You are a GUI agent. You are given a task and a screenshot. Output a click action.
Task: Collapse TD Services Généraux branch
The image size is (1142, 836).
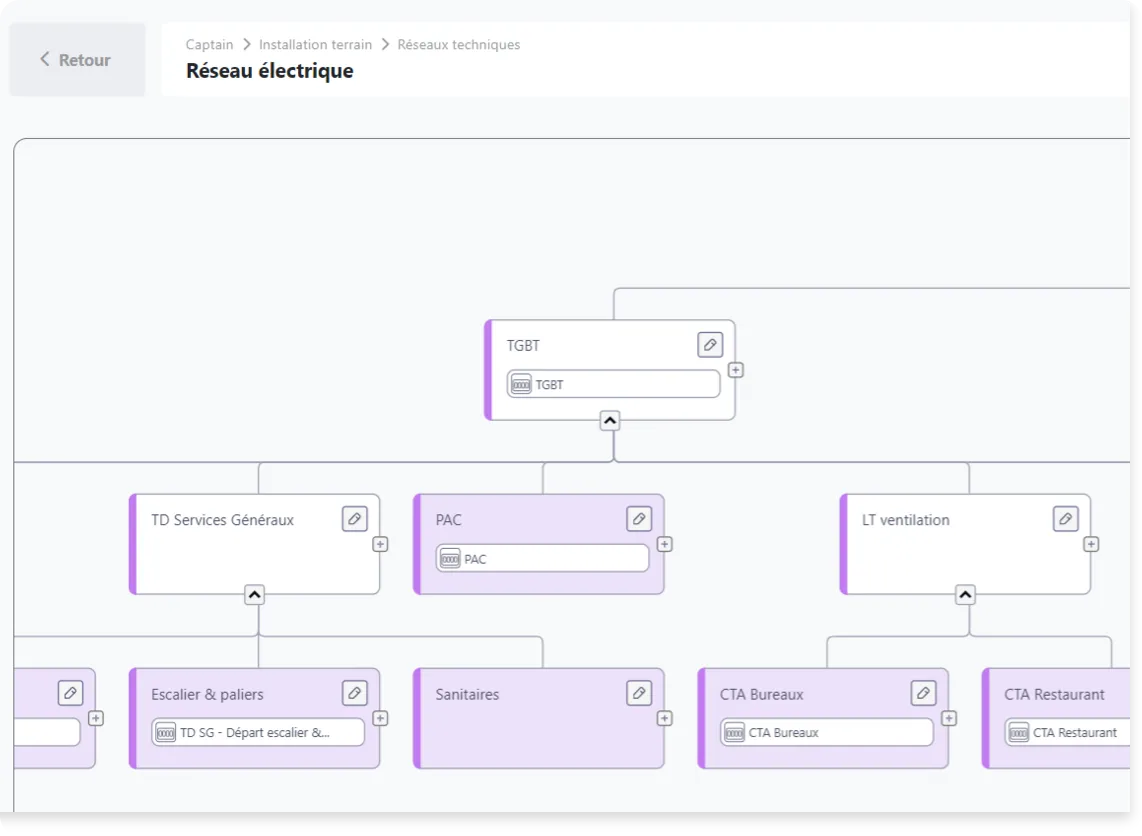255,595
